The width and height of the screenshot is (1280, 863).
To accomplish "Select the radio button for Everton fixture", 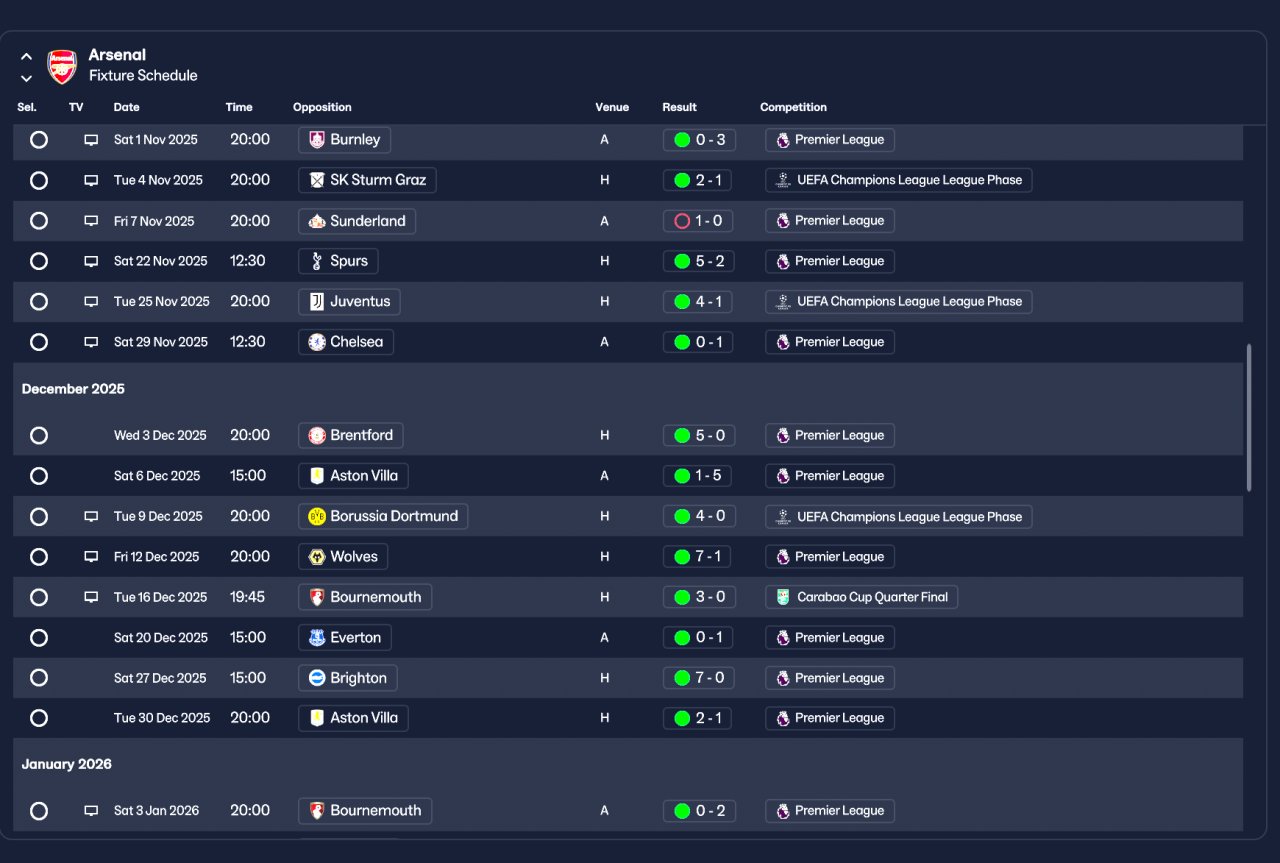I will pyautogui.click(x=39, y=637).
